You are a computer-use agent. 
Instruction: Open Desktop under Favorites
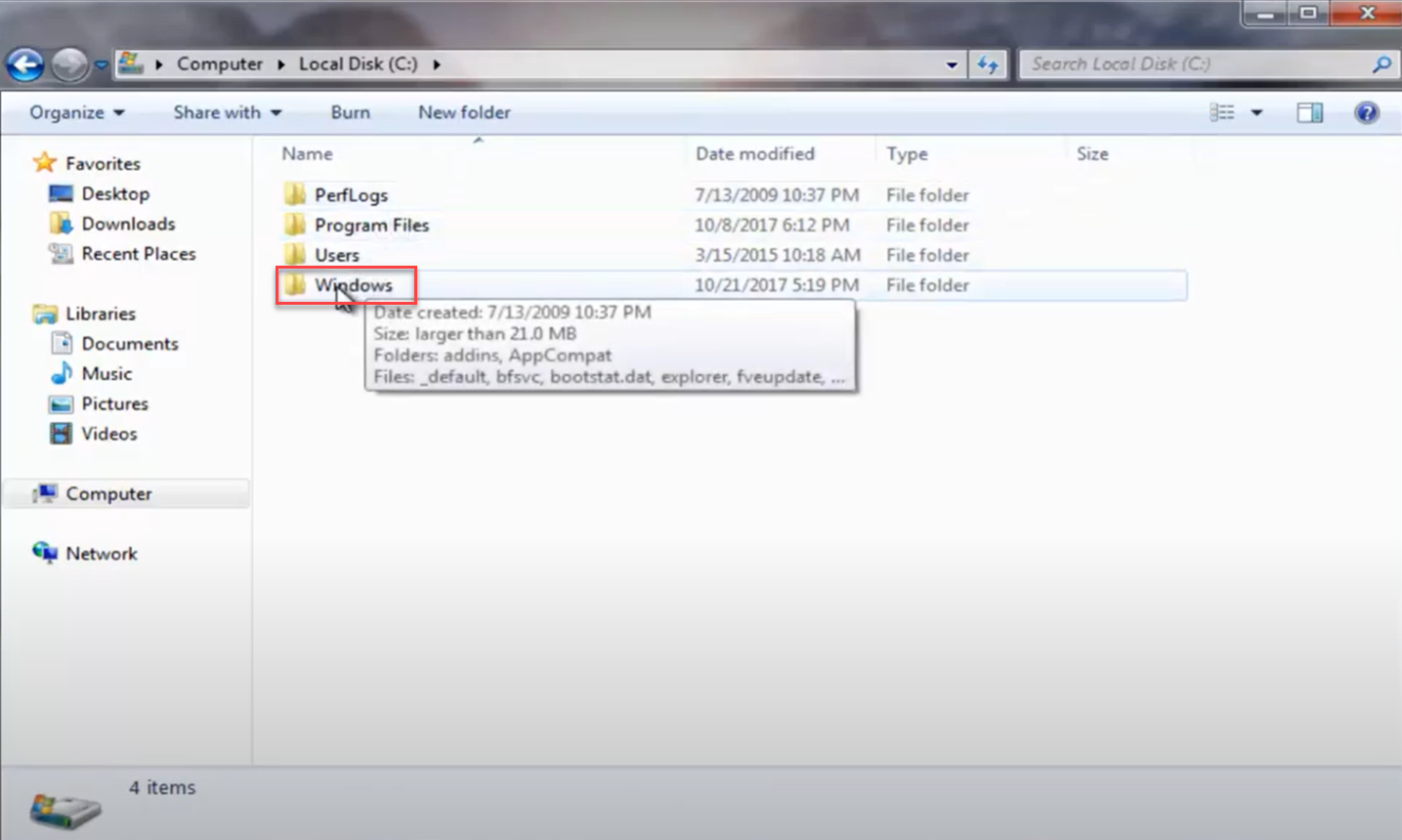pos(115,193)
